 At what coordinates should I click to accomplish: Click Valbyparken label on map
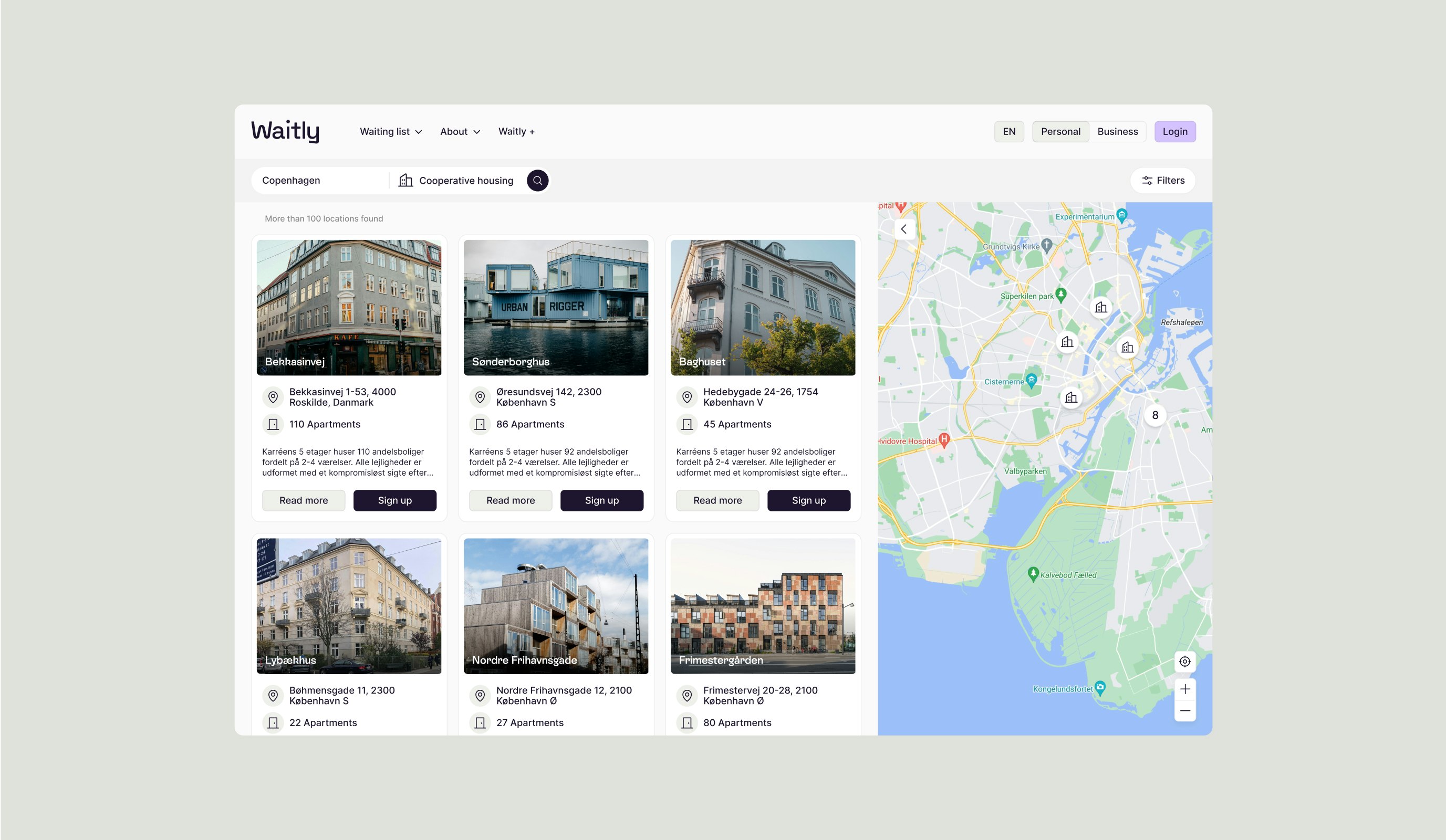(x=1025, y=471)
